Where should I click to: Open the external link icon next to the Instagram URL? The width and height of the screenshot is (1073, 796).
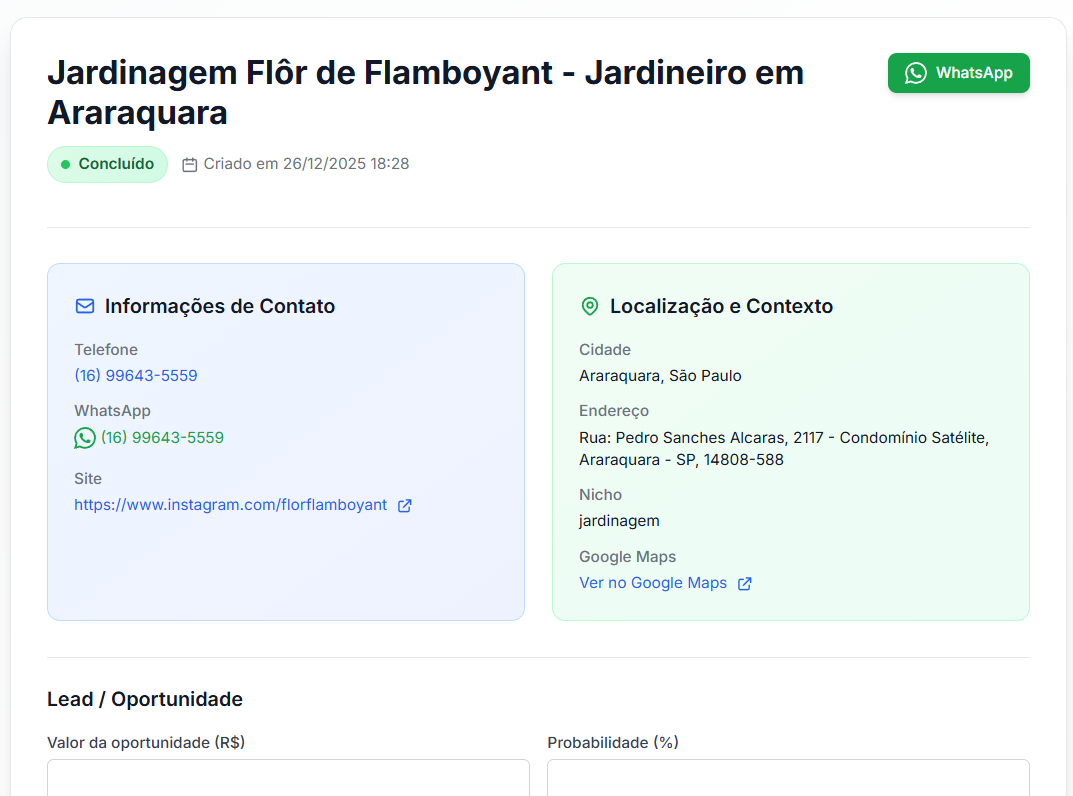[x=404, y=505]
